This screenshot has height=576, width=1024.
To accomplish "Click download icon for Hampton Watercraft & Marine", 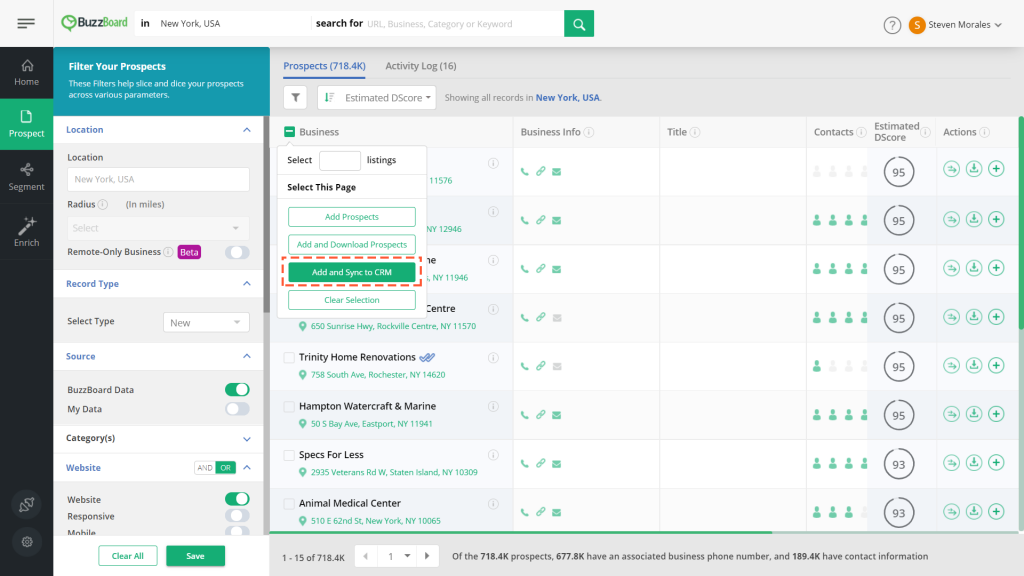I will click(x=974, y=414).
